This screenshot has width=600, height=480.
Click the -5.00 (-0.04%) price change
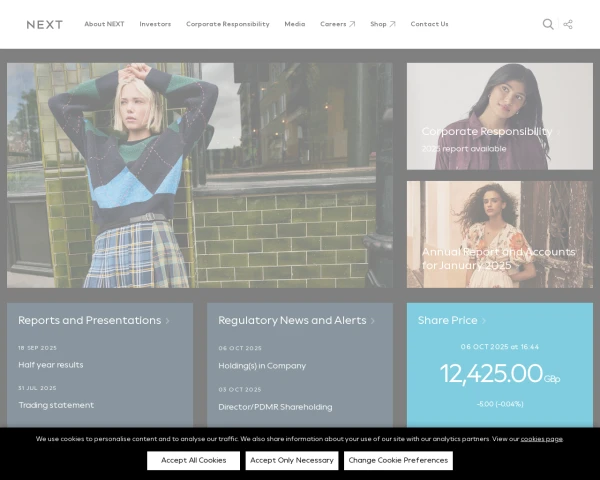click(x=500, y=404)
